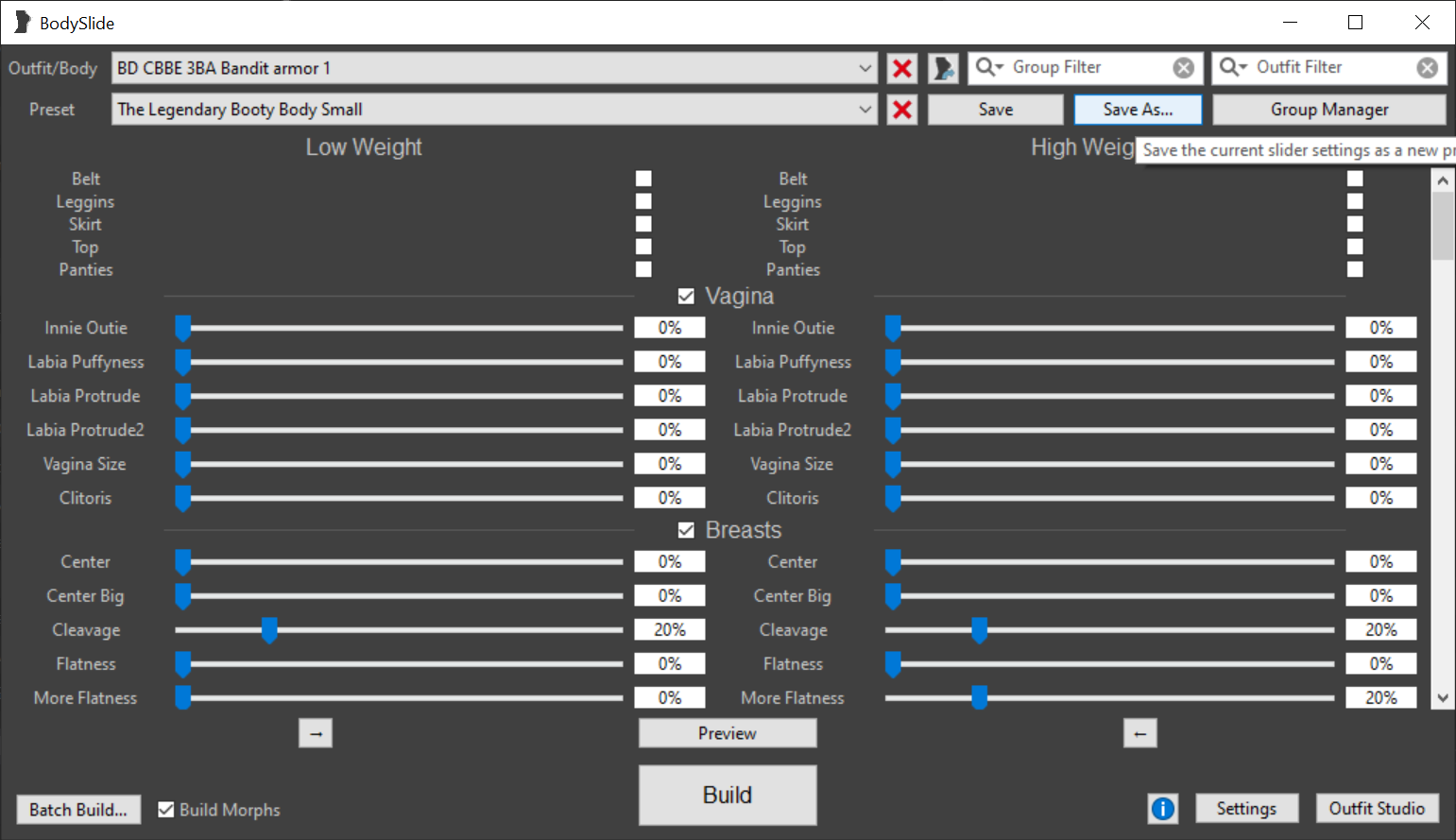Edit the High Weight Center percent value
The width and height of the screenshot is (1456, 840).
click(1381, 562)
